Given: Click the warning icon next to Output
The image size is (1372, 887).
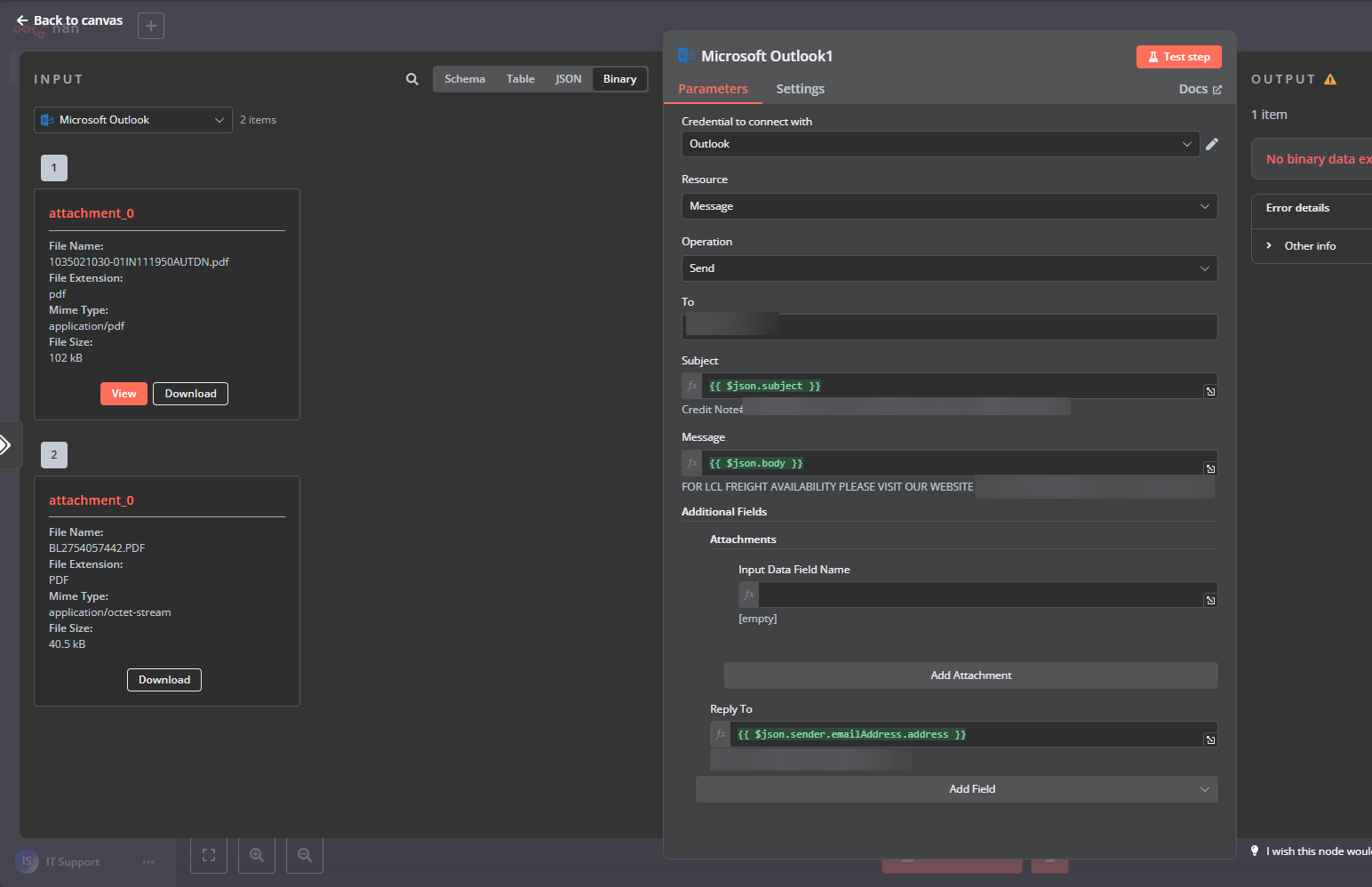Looking at the screenshot, I should click(x=1330, y=79).
